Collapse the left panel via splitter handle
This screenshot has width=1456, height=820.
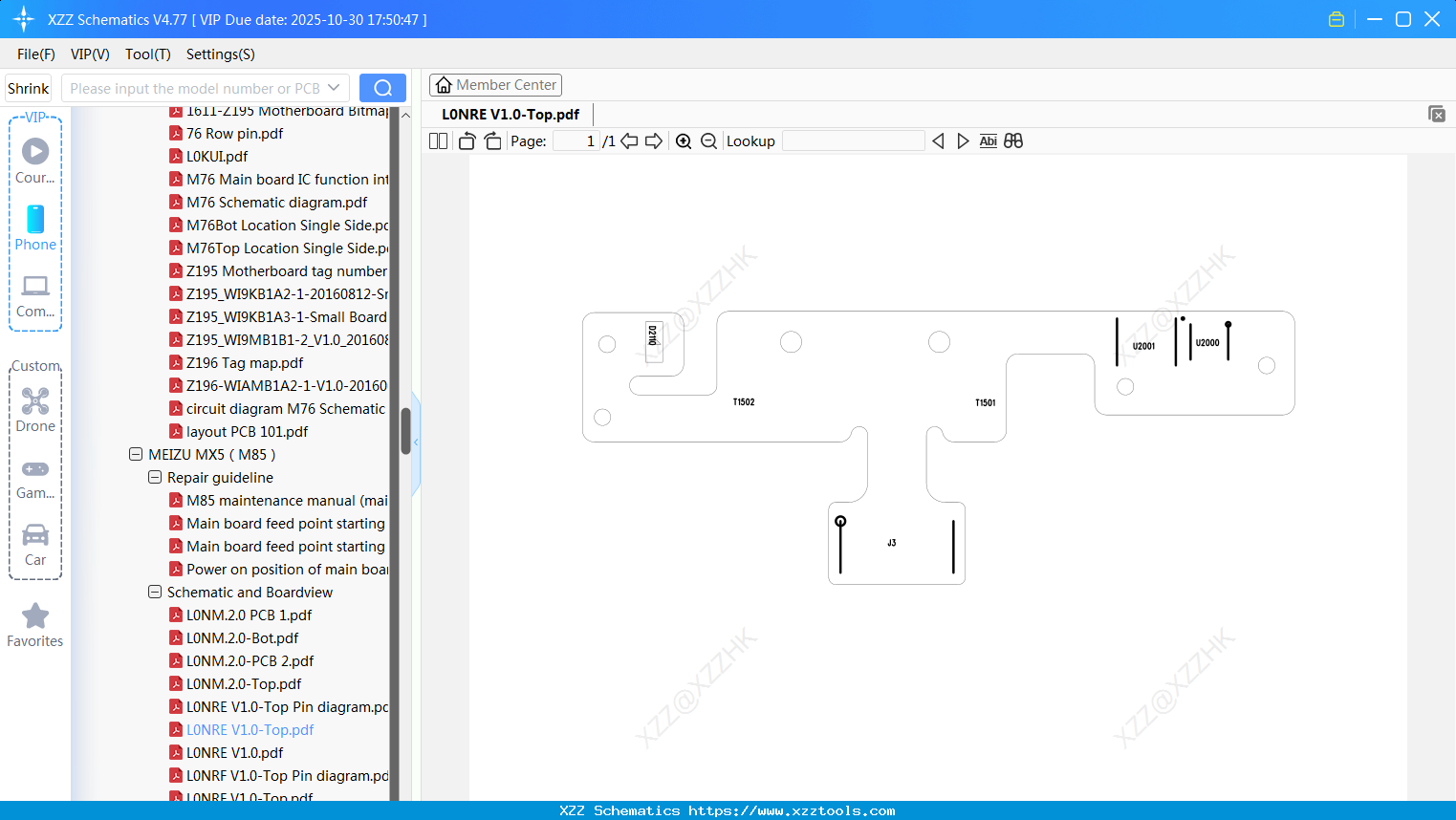pyautogui.click(x=416, y=442)
